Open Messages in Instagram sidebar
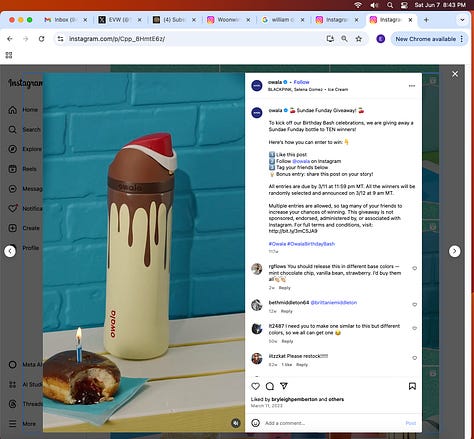The width and height of the screenshot is (474, 439). pyautogui.click(x=25, y=189)
